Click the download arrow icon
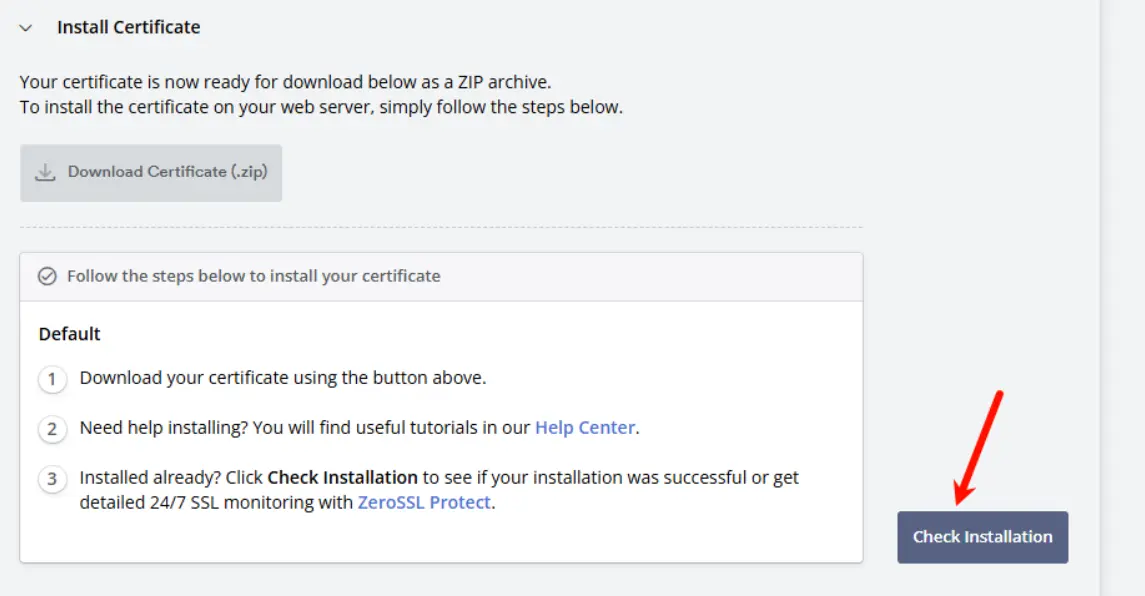Viewport: 1145px width, 596px height. tap(45, 172)
